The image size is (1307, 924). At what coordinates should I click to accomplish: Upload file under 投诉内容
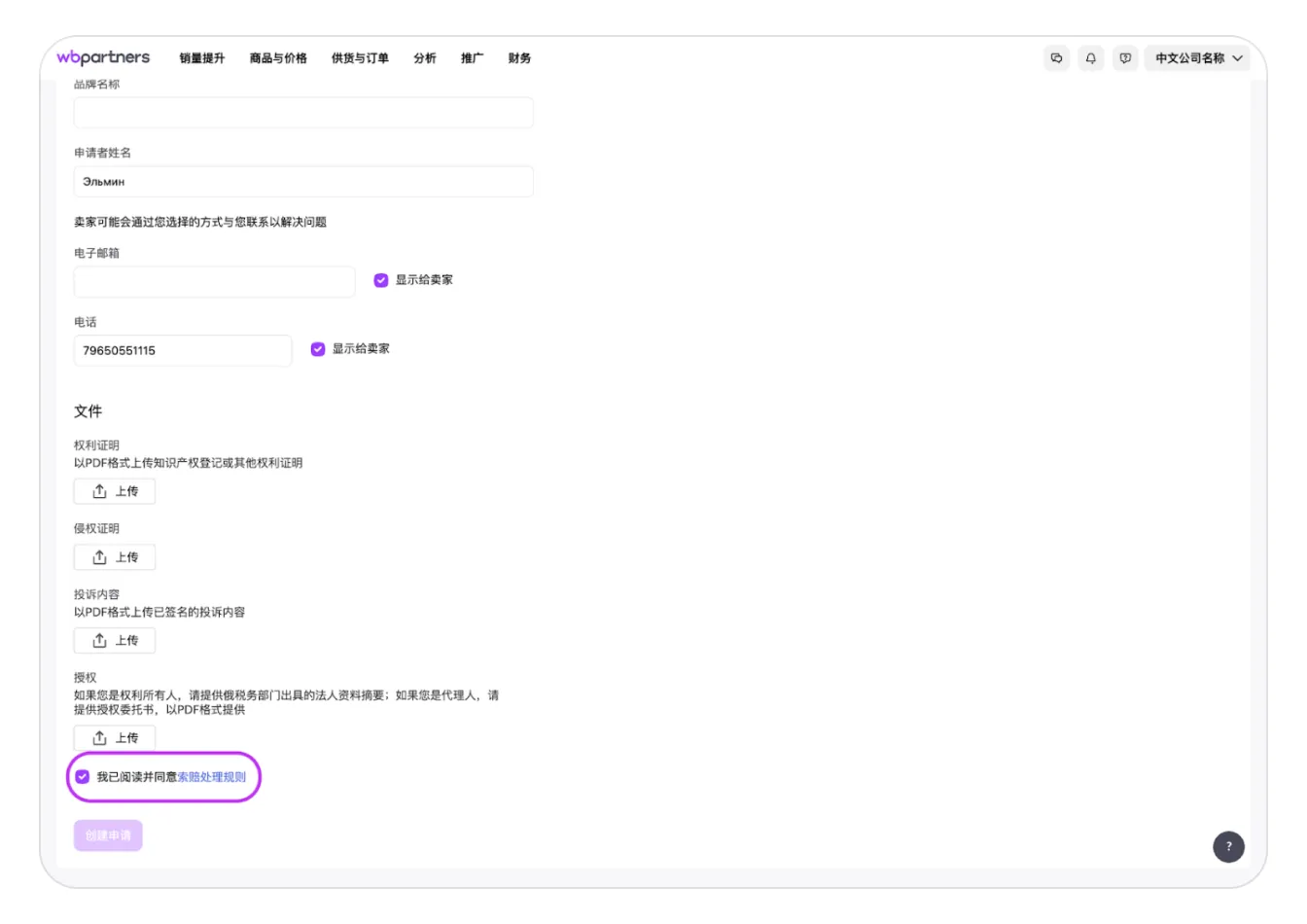(x=115, y=640)
